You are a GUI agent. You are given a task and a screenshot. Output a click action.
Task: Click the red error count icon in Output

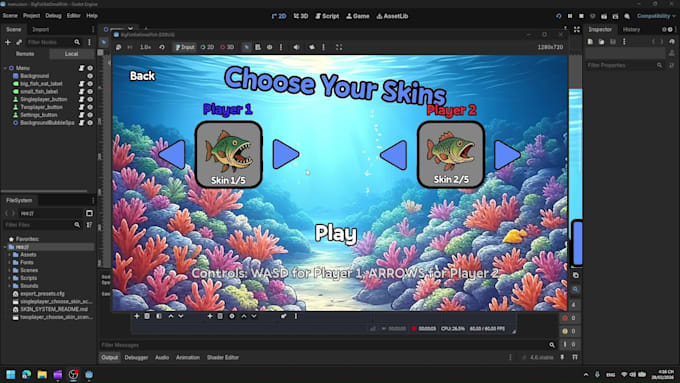coord(565,318)
